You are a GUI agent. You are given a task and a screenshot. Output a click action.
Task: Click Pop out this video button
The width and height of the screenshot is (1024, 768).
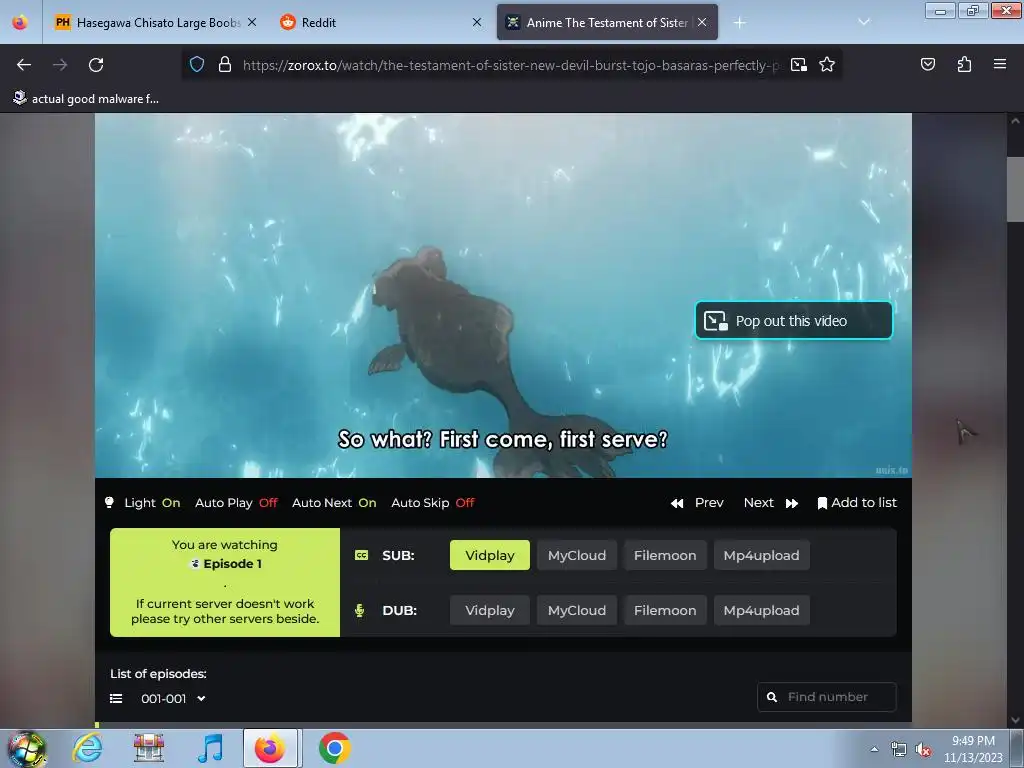coord(793,321)
